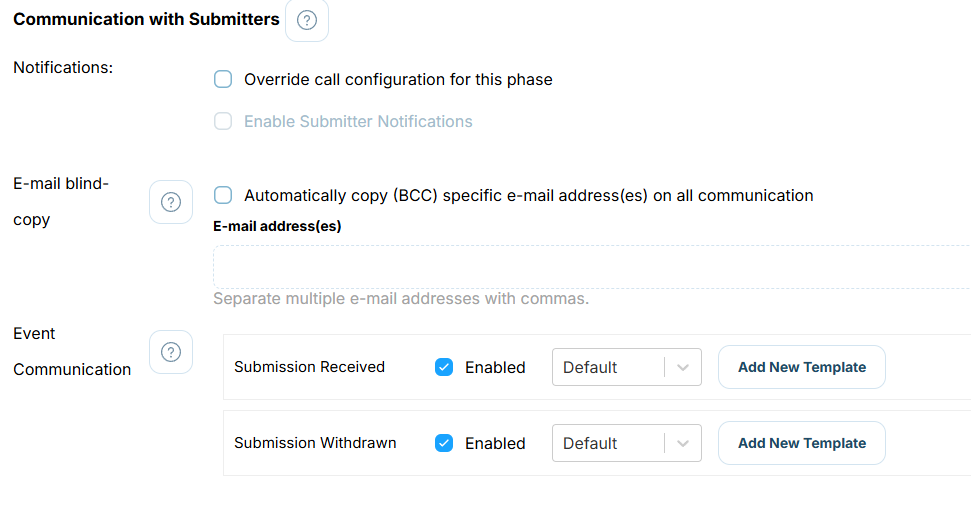Uncheck Enabled for Submission Received
971x508 pixels.
444,367
